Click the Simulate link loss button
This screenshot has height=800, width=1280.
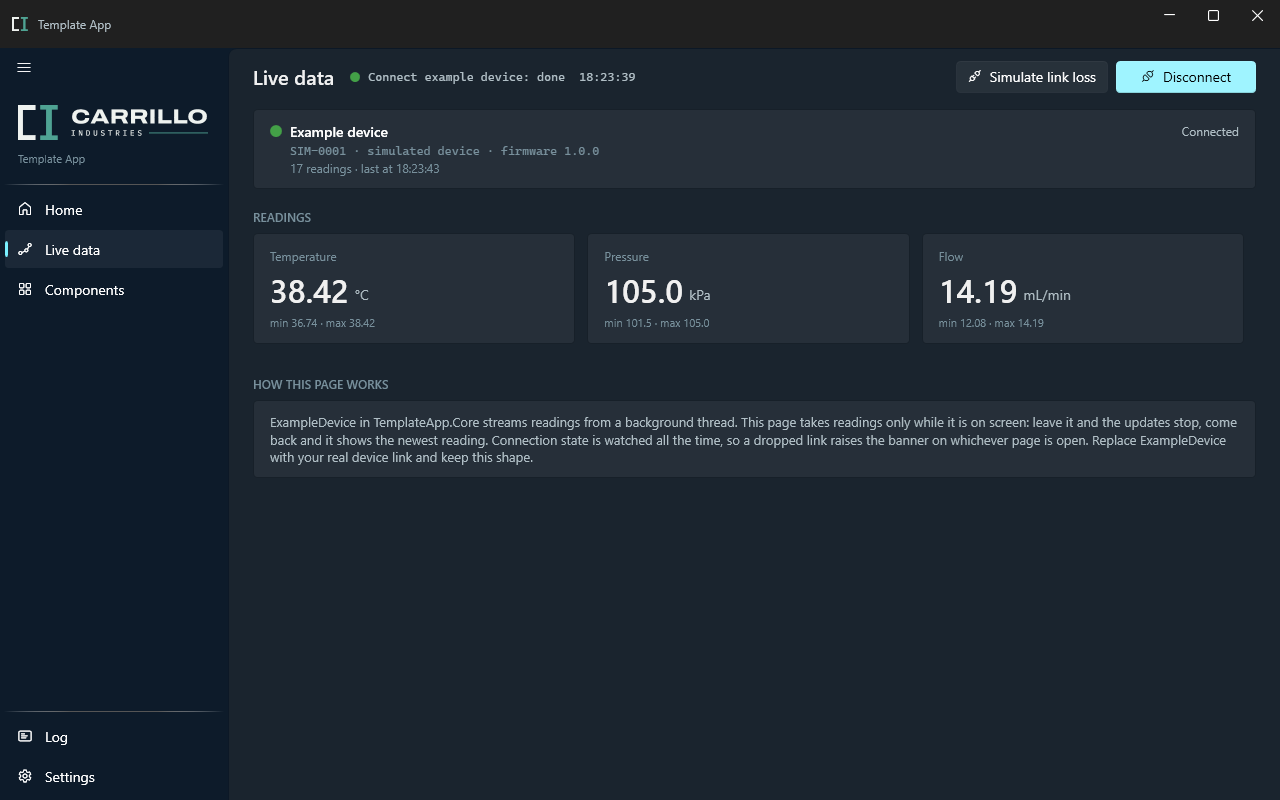(1032, 77)
